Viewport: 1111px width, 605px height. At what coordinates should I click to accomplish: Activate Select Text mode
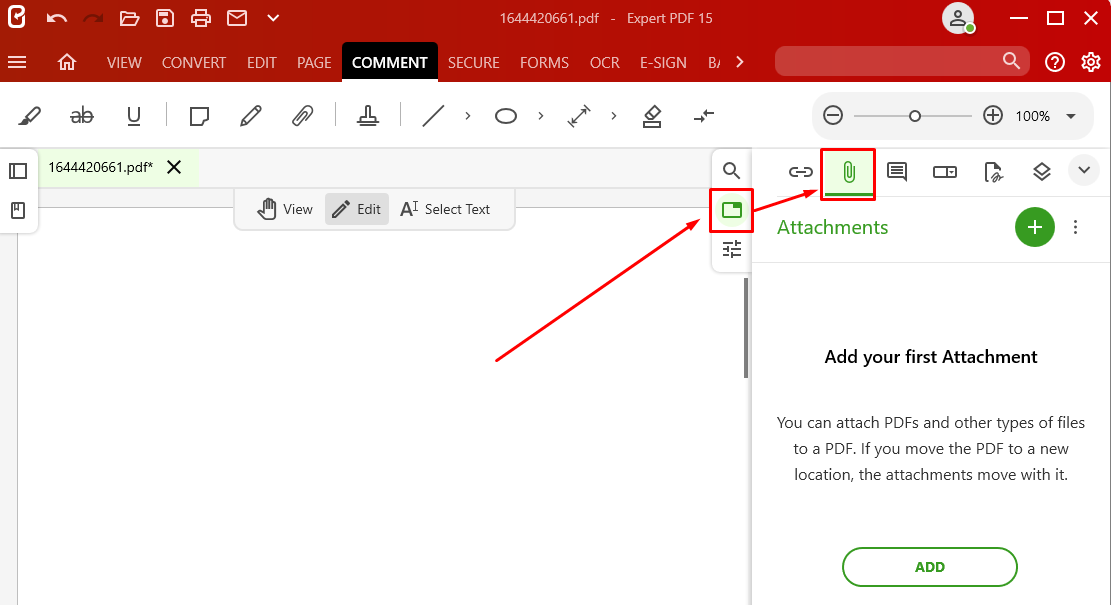pos(445,209)
